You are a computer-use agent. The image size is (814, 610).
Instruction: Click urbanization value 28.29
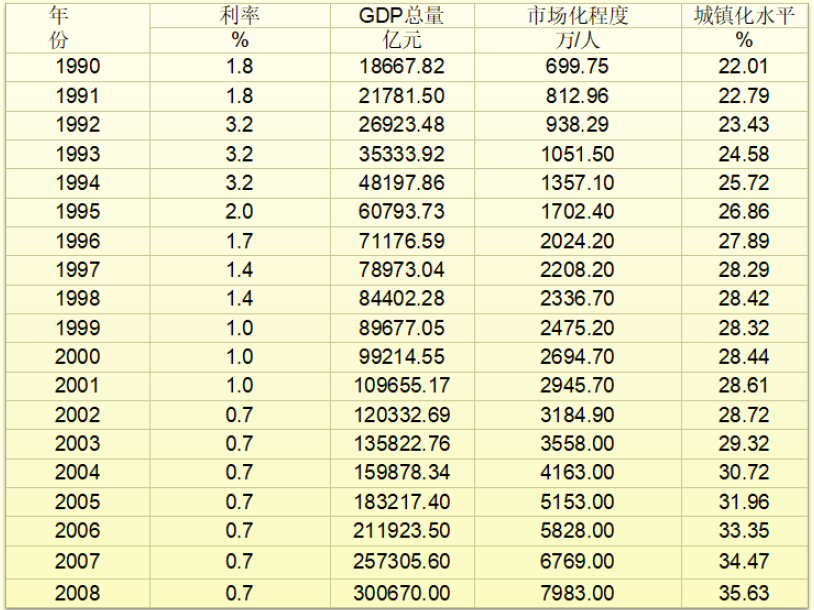tap(743, 269)
